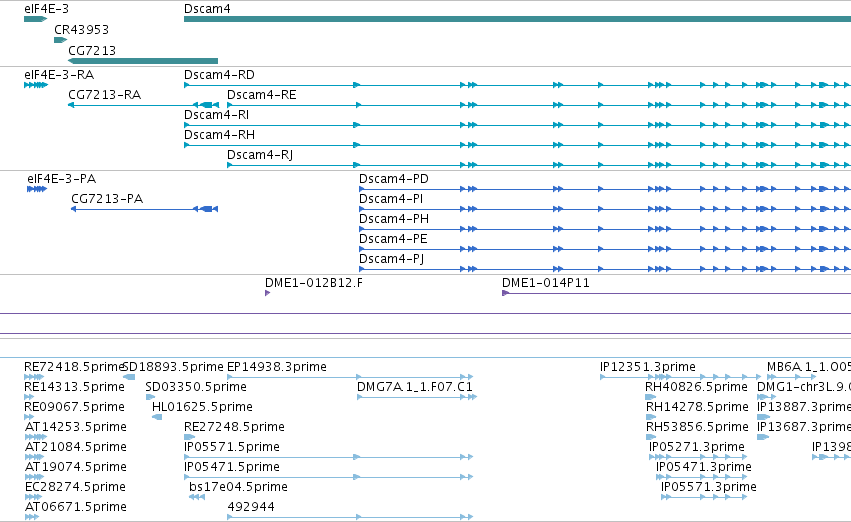The image size is (851, 522).
Task: Click the RH40826.5prime EST label
Action: pyautogui.click(x=696, y=387)
